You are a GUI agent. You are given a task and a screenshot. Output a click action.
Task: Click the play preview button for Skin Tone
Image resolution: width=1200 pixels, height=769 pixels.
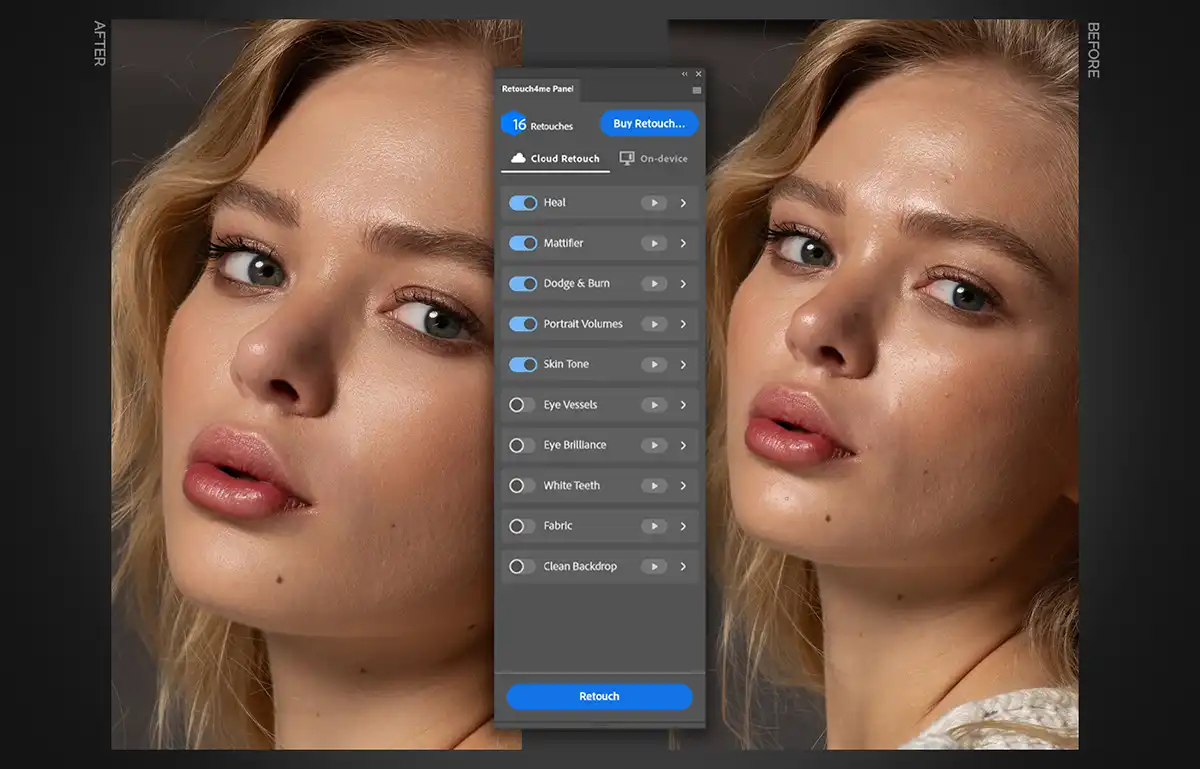[653, 364]
